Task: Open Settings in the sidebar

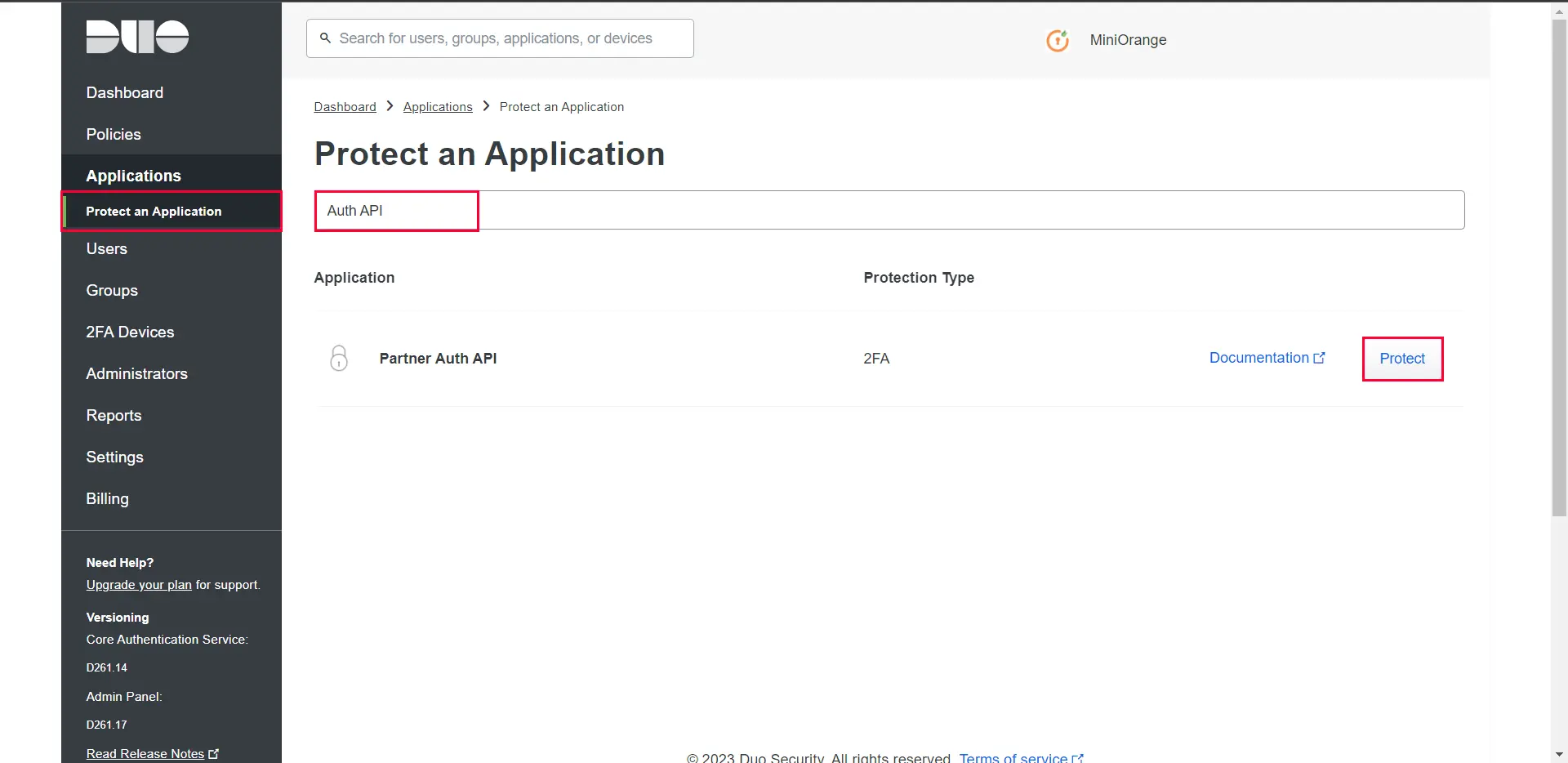Action: point(115,457)
